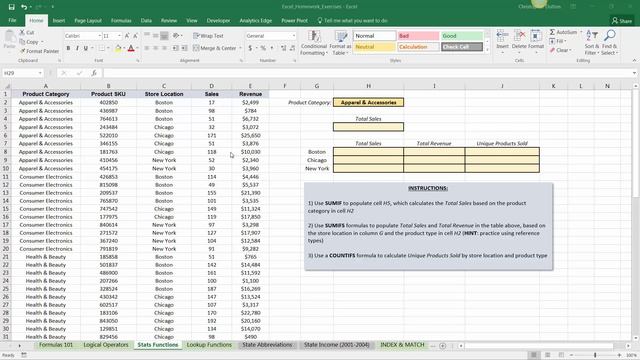Toggle underline formatting
This screenshot has width=640, height=360.
tap(86, 49)
